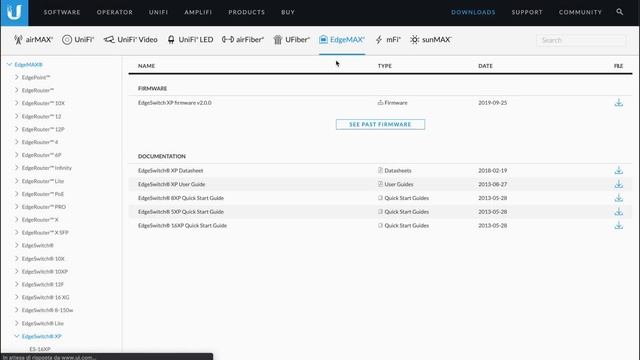Image resolution: width=640 pixels, height=360 pixels.
Task: Expand the EdgeSwitch 12F node
Action: 17,284
